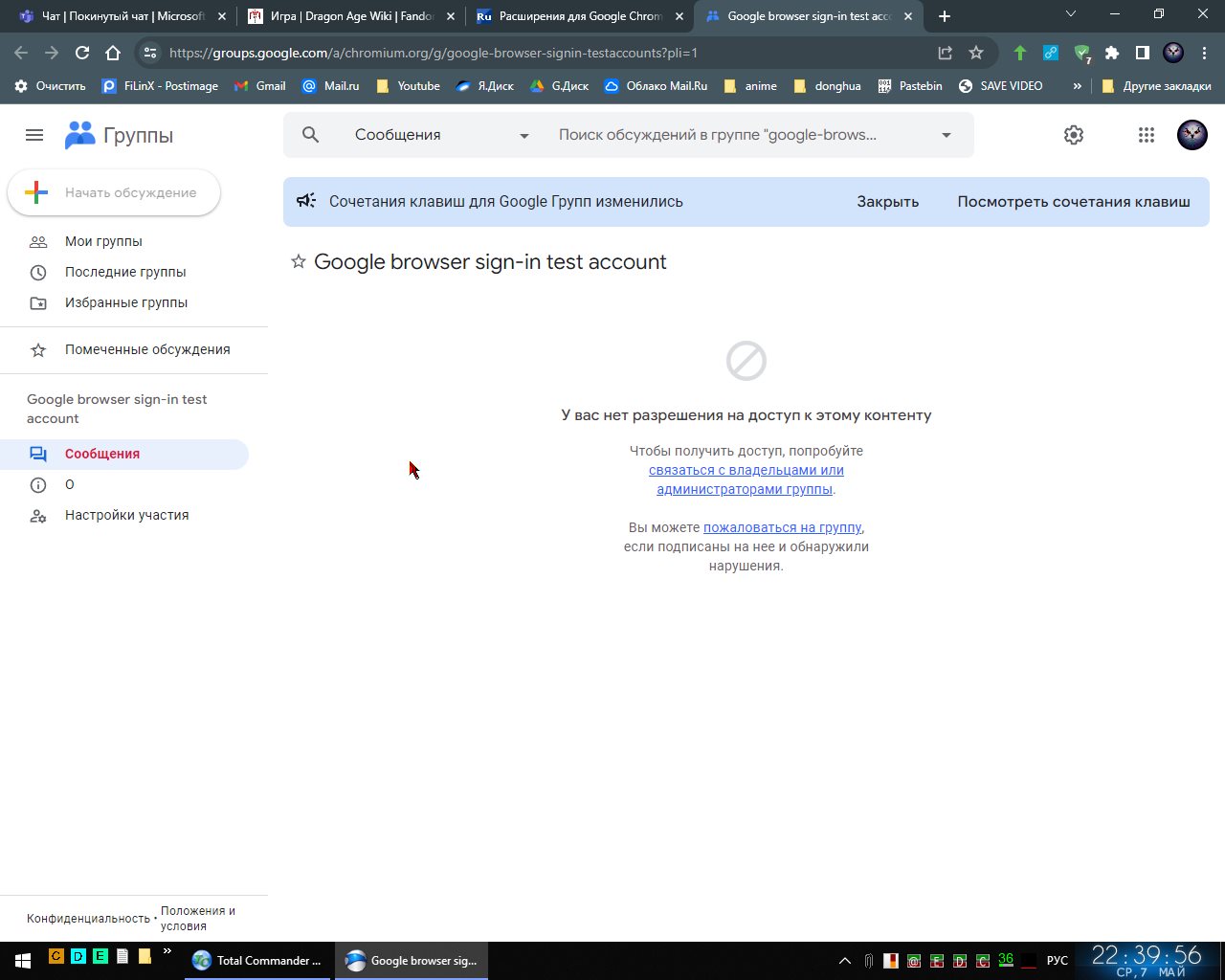The height and width of the screenshot is (980, 1225).
Task: Open 'Положения и условия' footer link
Action: click(198, 919)
